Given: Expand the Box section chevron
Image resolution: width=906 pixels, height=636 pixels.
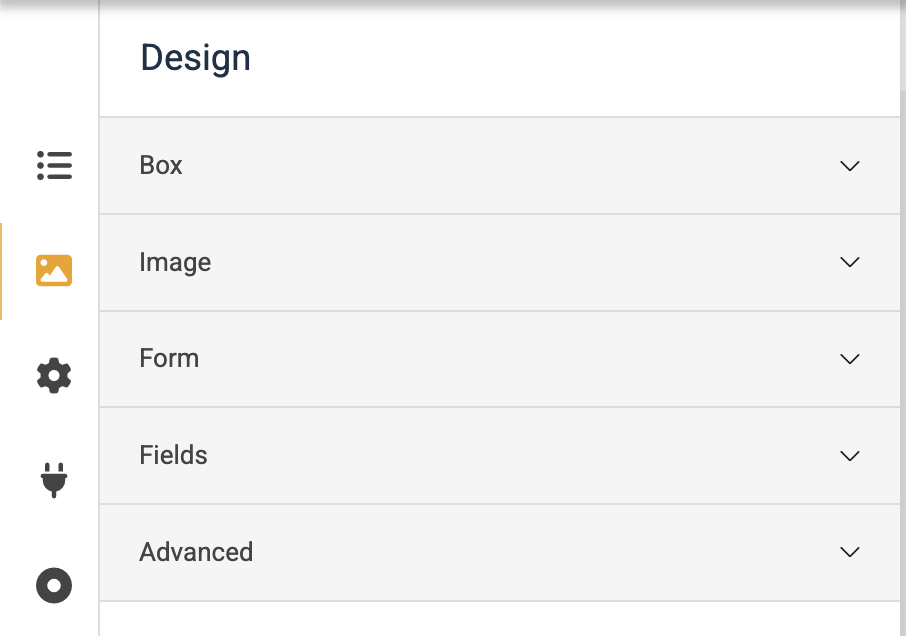Looking at the screenshot, I should 850,166.
